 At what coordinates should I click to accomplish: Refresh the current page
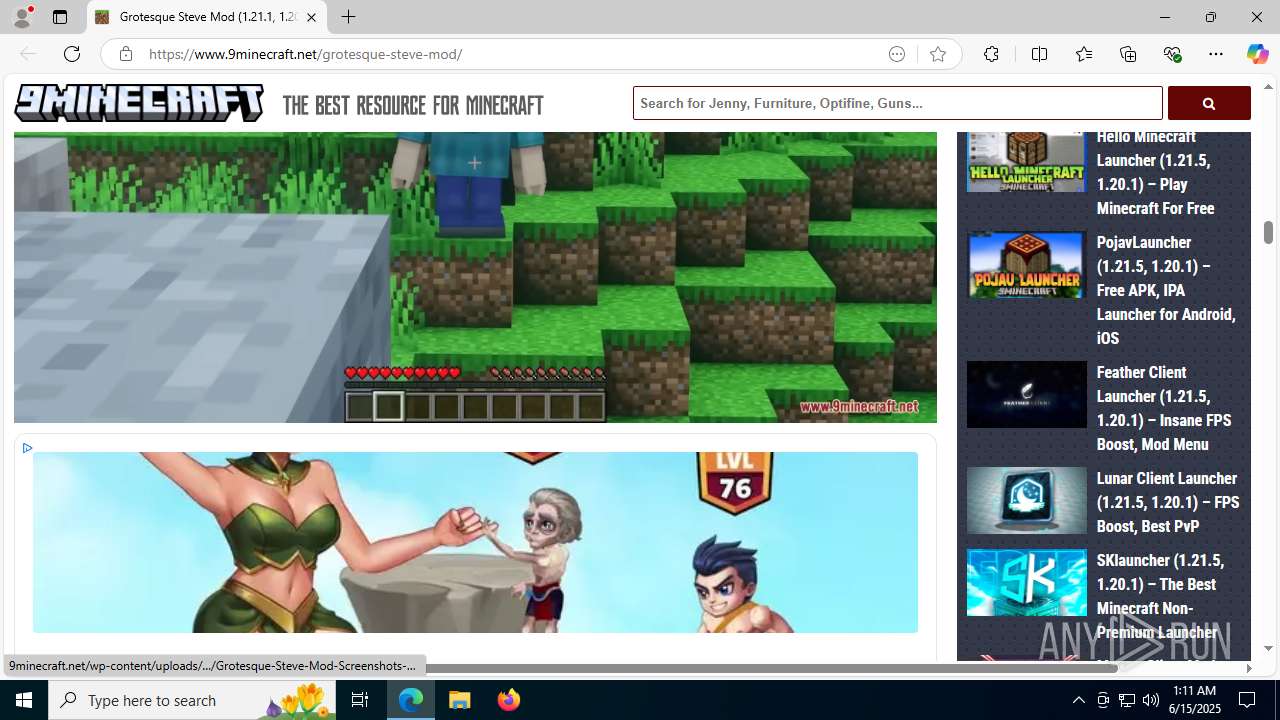pos(72,54)
